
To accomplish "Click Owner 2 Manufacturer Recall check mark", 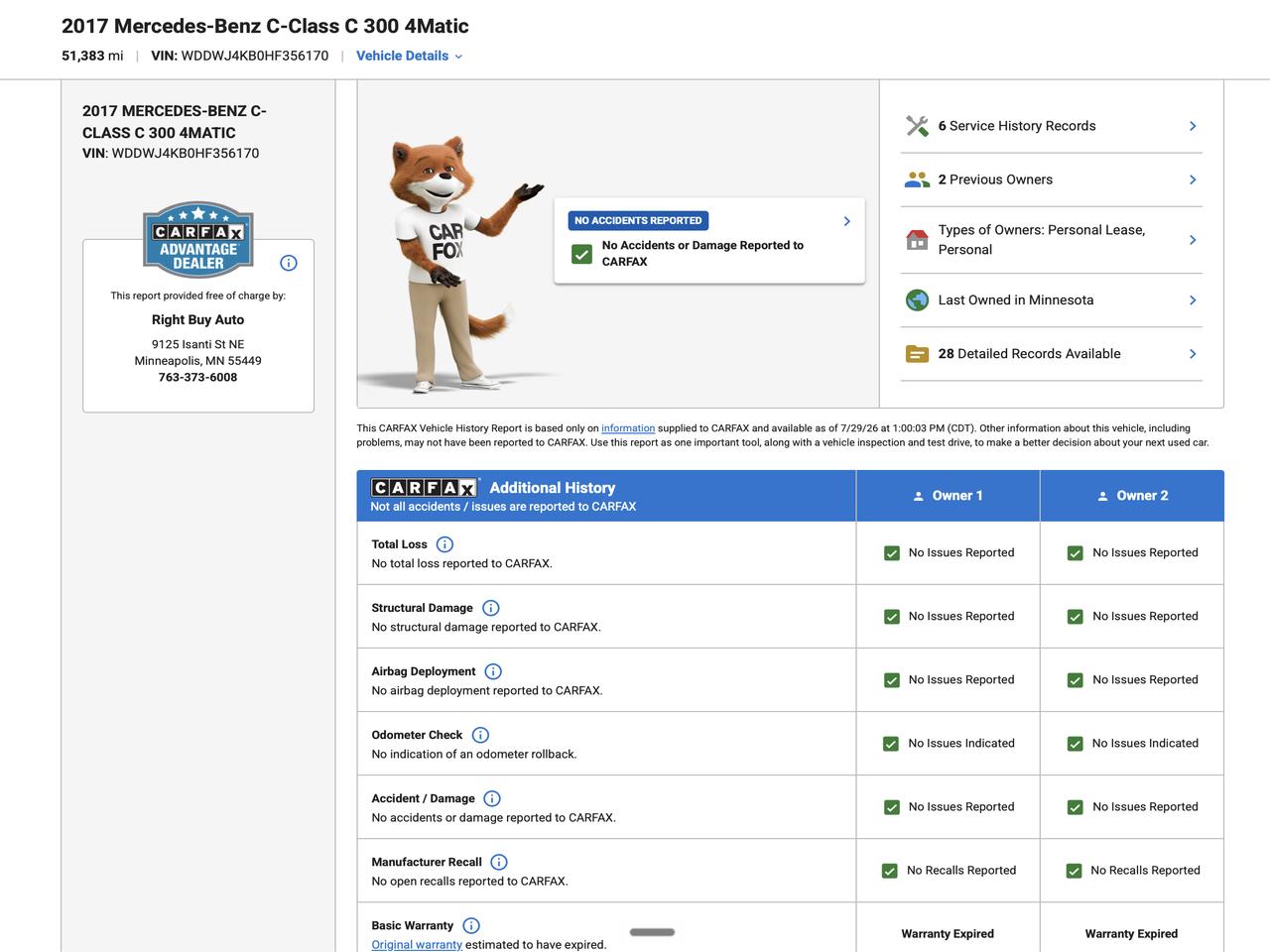I will click(1074, 871).
